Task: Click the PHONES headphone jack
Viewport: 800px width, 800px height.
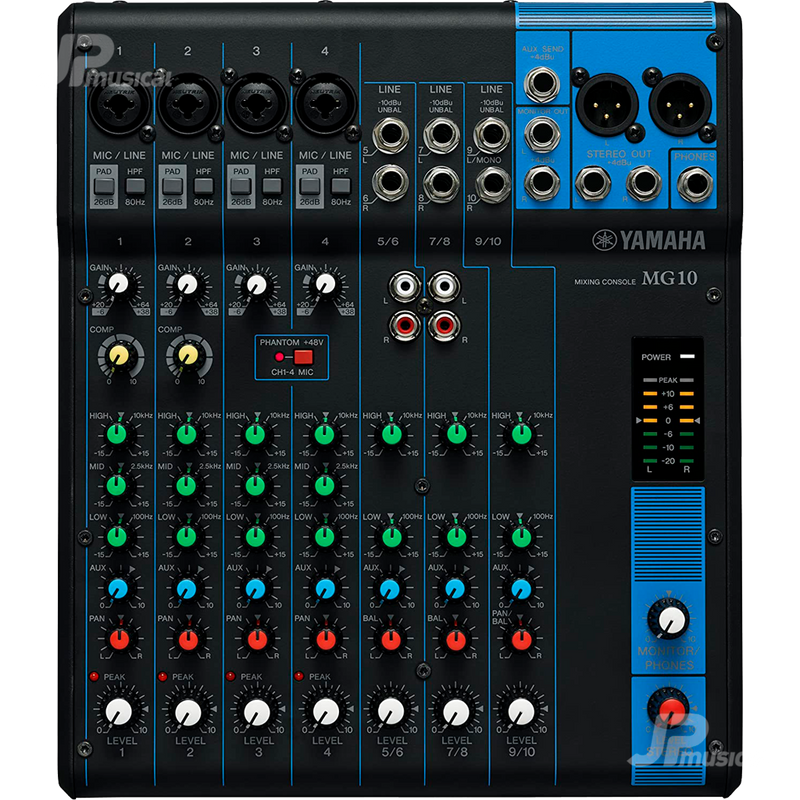Action: (x=695, y=184)
